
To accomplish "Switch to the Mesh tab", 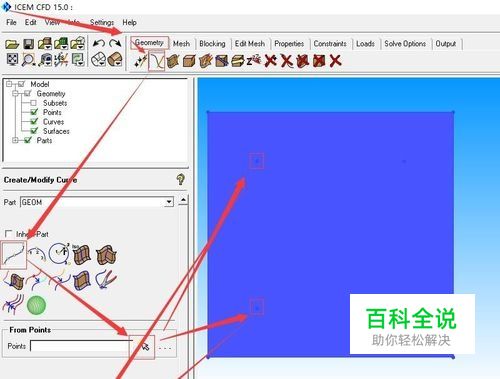I will [181, 44].
